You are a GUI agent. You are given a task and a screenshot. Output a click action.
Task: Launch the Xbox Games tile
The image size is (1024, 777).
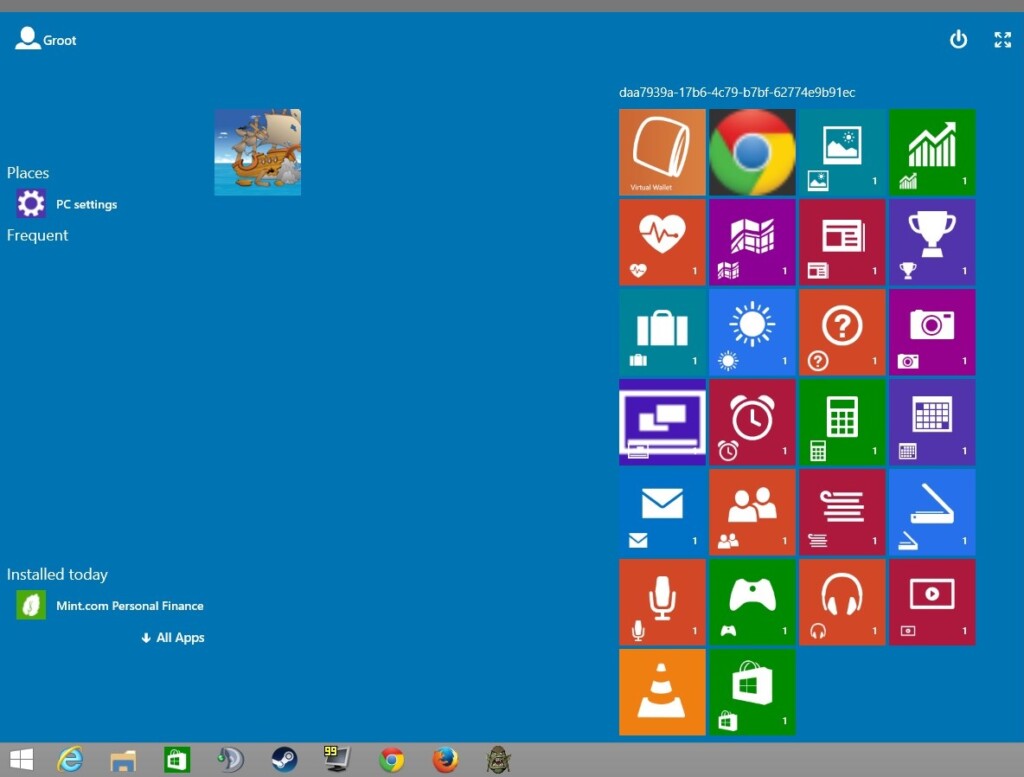coord(752,602)
